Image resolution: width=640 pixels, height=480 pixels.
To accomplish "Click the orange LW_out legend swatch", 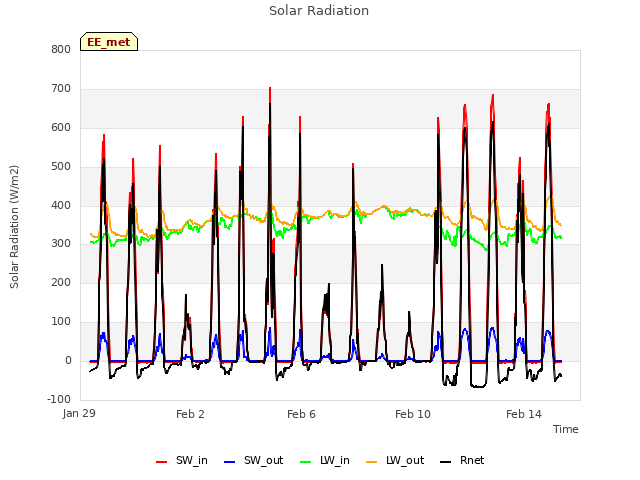I will [x=372, y=462].
